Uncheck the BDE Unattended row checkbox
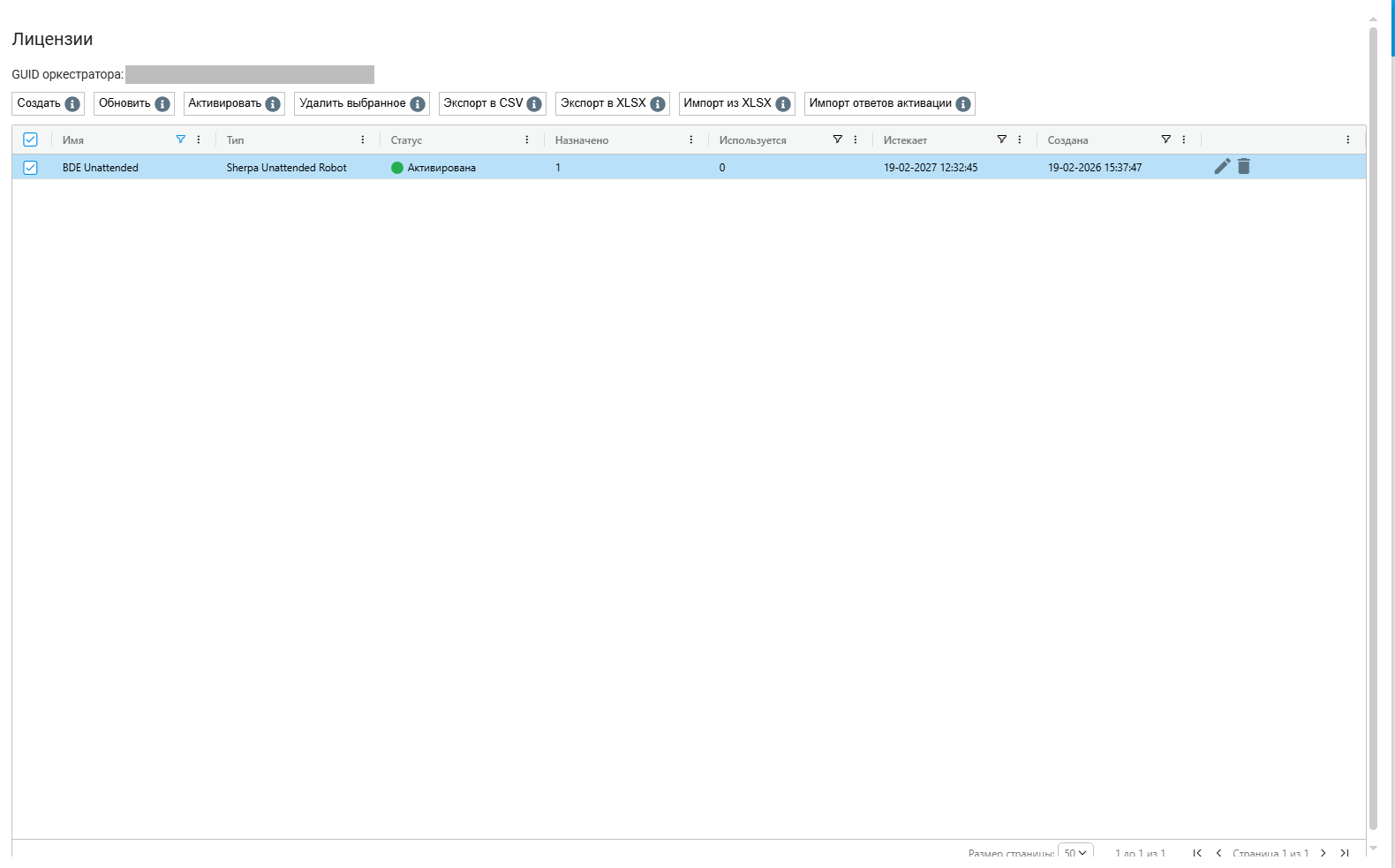The width and height of the screenshot is (1395, 868). point(30,168)
